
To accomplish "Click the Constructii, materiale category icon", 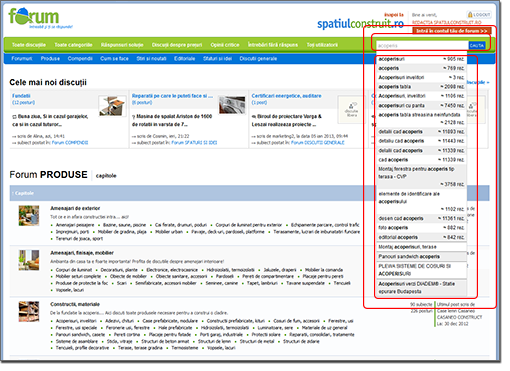I will pos(29,311).
